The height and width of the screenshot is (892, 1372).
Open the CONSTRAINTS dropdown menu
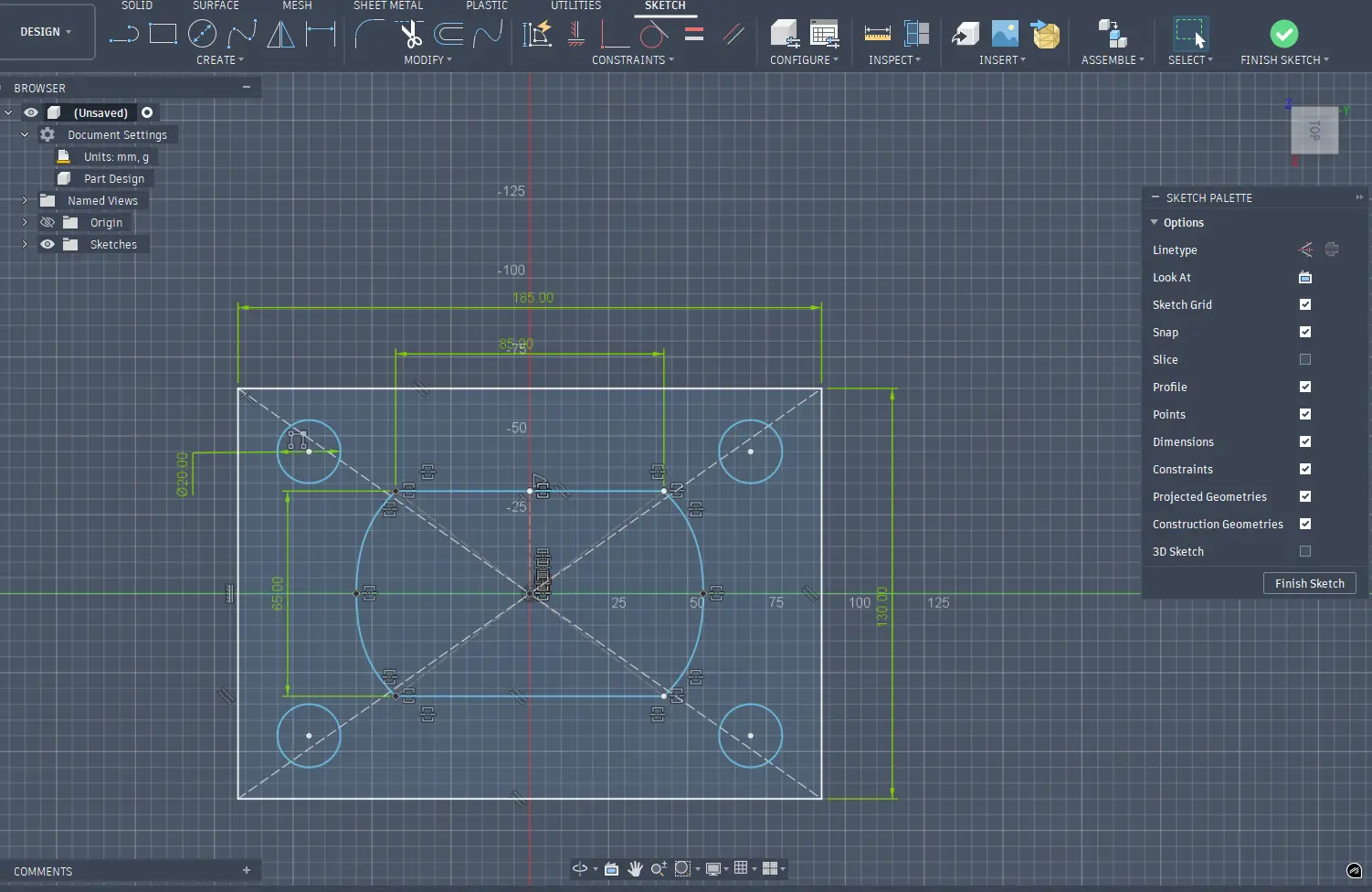632,59
